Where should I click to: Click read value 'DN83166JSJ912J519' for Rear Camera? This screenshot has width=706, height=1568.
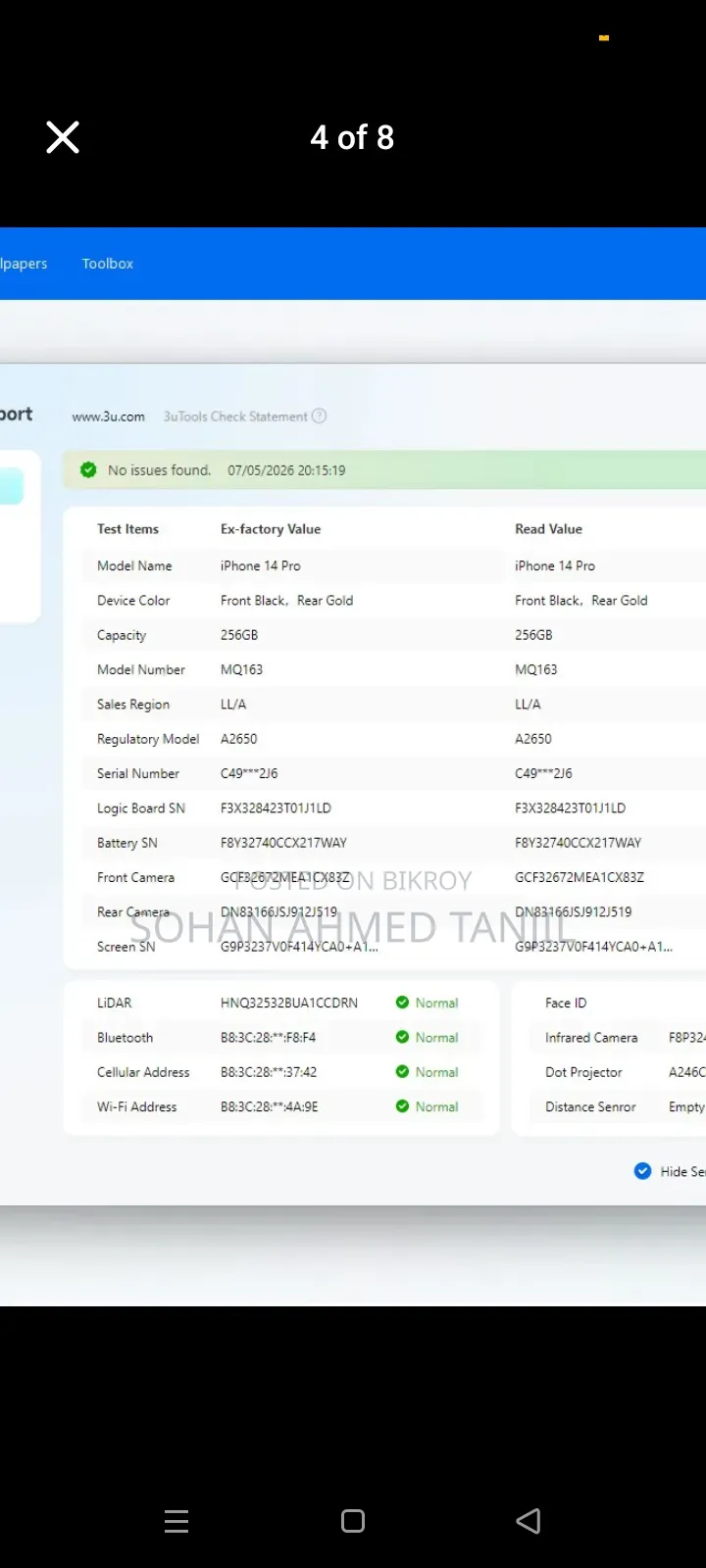click(x=574, y=911)
